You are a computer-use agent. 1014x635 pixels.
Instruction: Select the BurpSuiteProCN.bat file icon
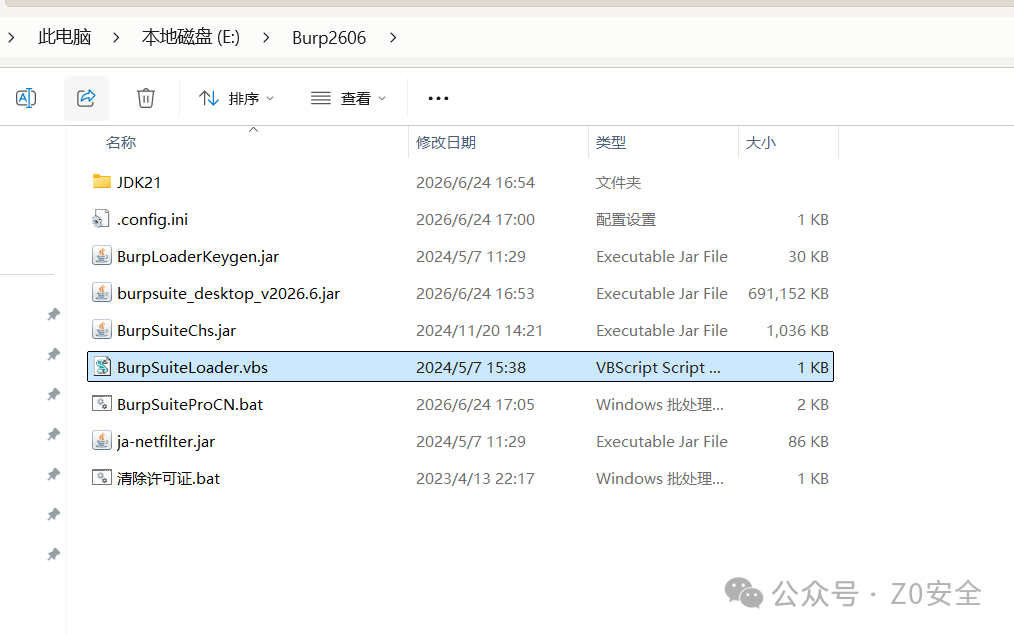point(102,404)
